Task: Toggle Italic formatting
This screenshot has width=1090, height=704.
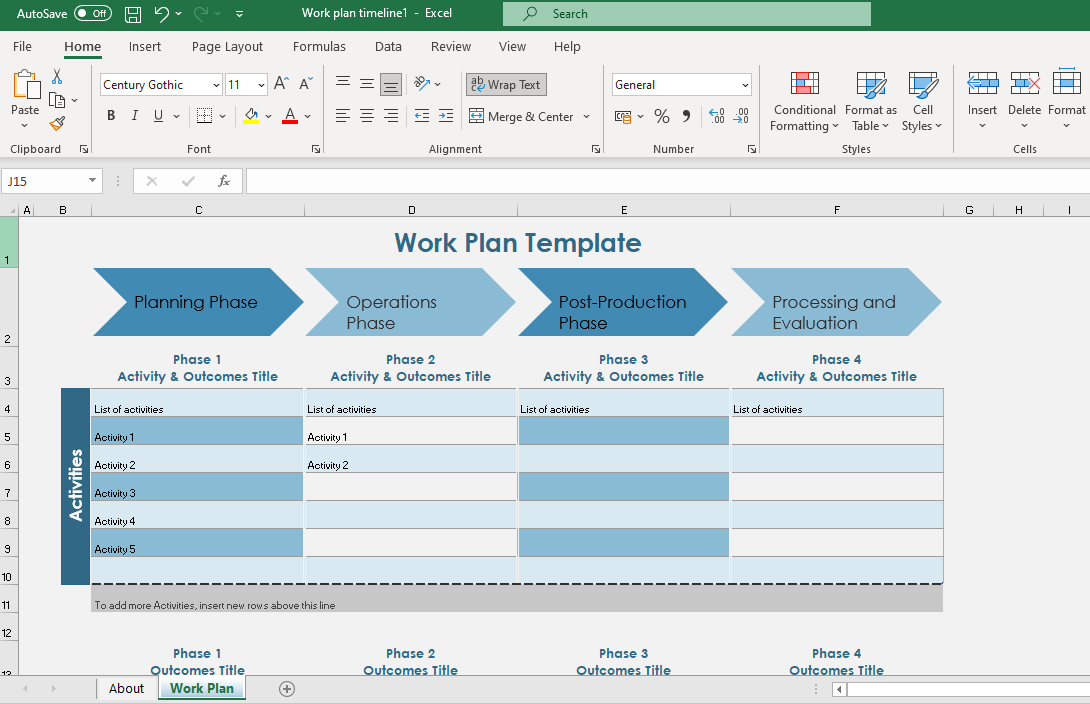Action: pyautogui.click(x=135, y=116)
